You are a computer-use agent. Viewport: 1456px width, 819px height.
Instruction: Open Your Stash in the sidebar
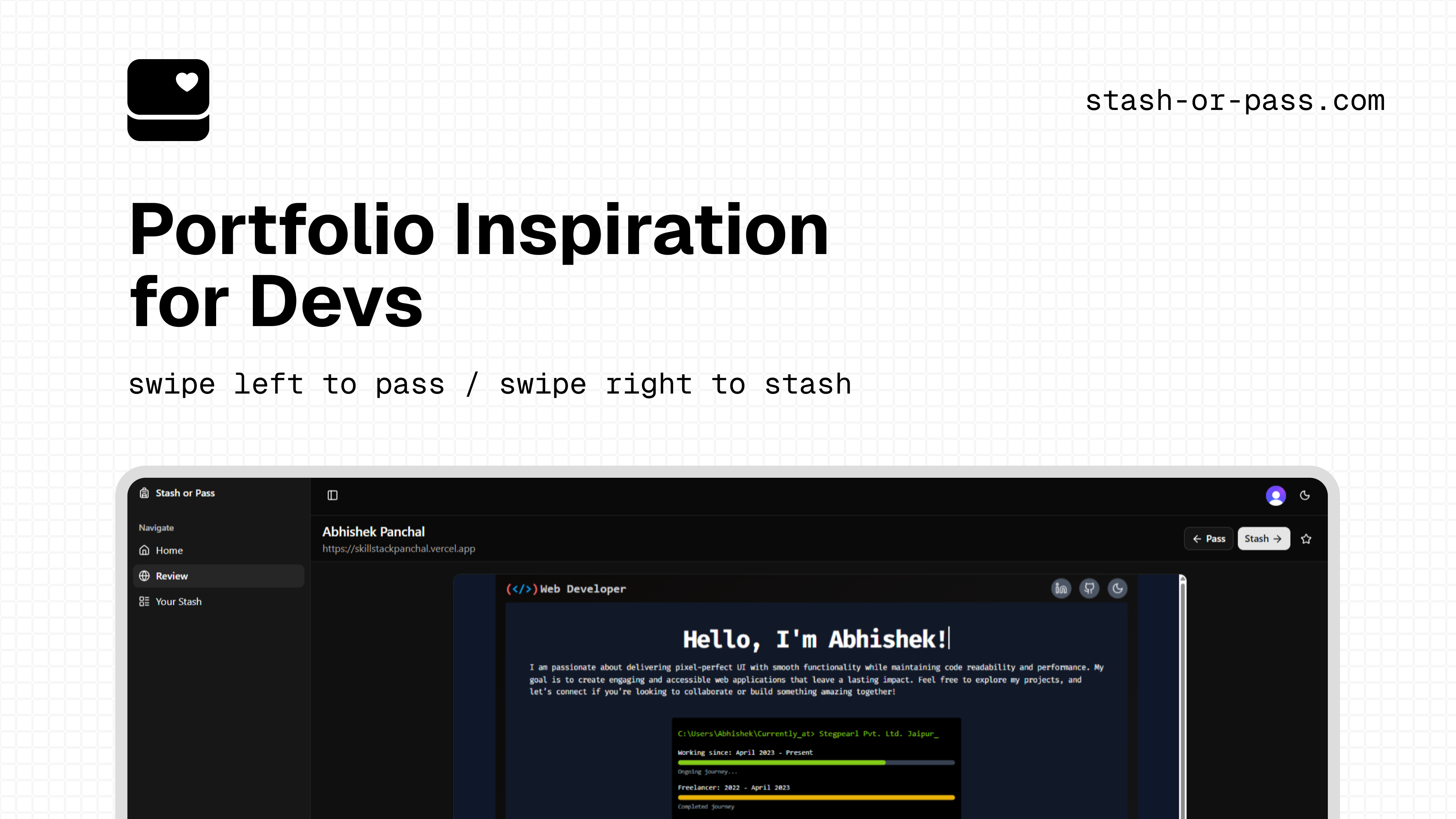click(178, 601)
